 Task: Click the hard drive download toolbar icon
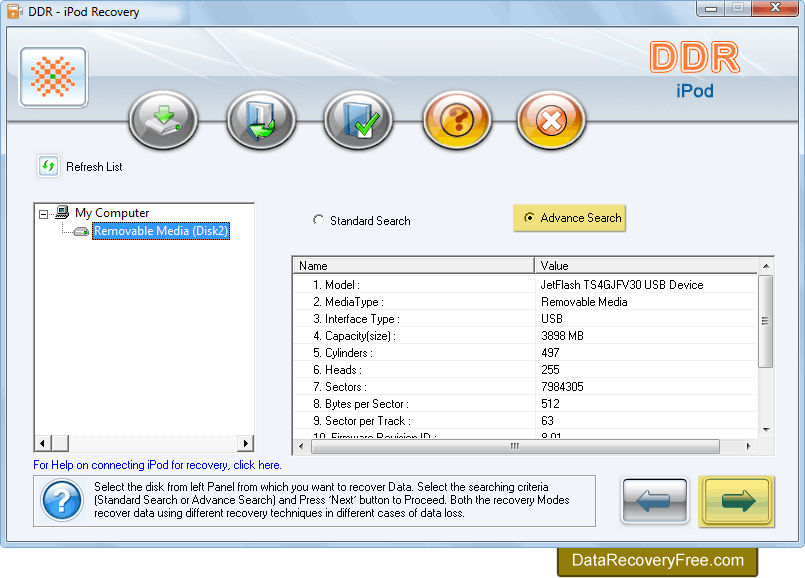(x=163, y=120)
